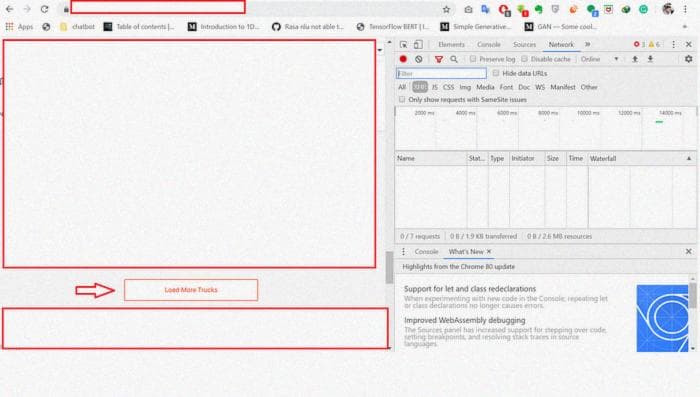Image resolution: width=700 pixels, height=397 pixels.
Task: Select the Console tab in the bottom drawer
Action: coord(426,252)
